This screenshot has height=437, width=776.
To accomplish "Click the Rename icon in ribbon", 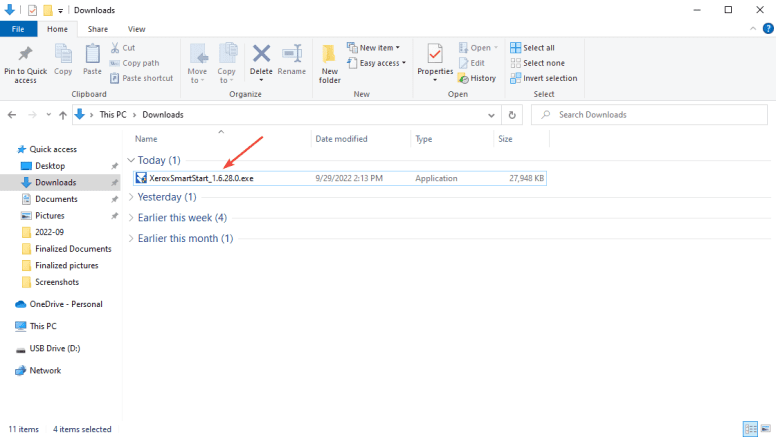I will pos(292,59).
